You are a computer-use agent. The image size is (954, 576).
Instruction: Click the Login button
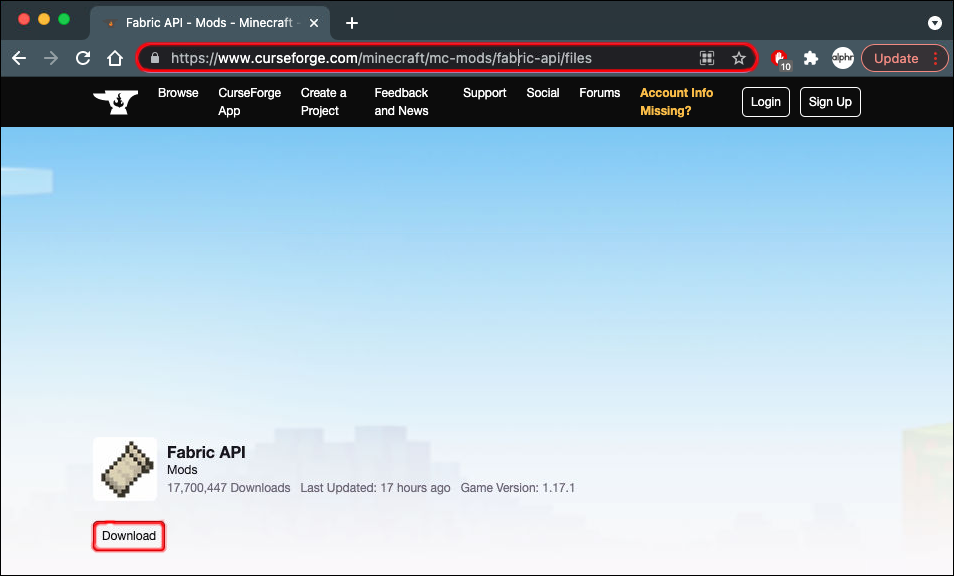click(765, 102)
